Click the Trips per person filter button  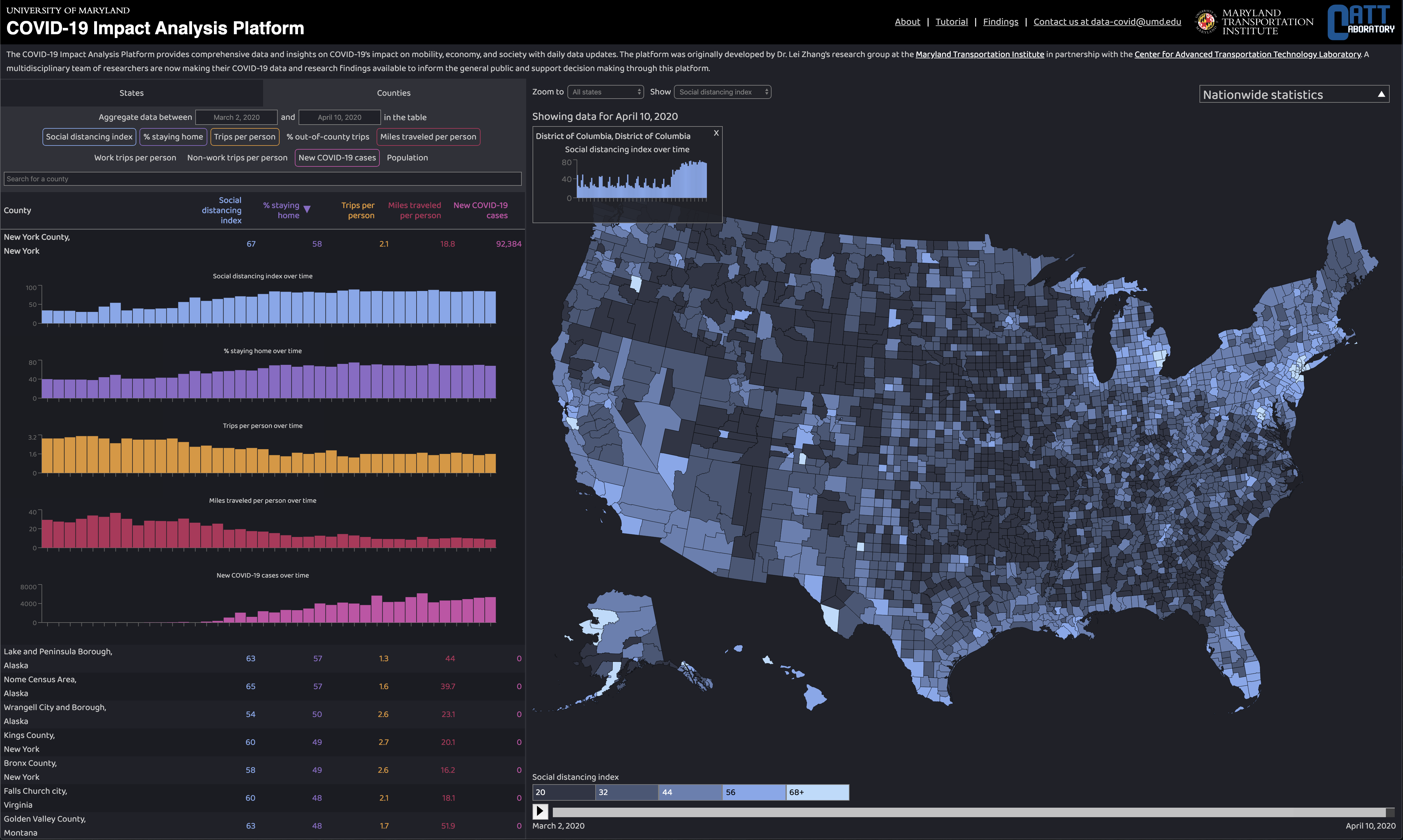(x=243, y=136)
